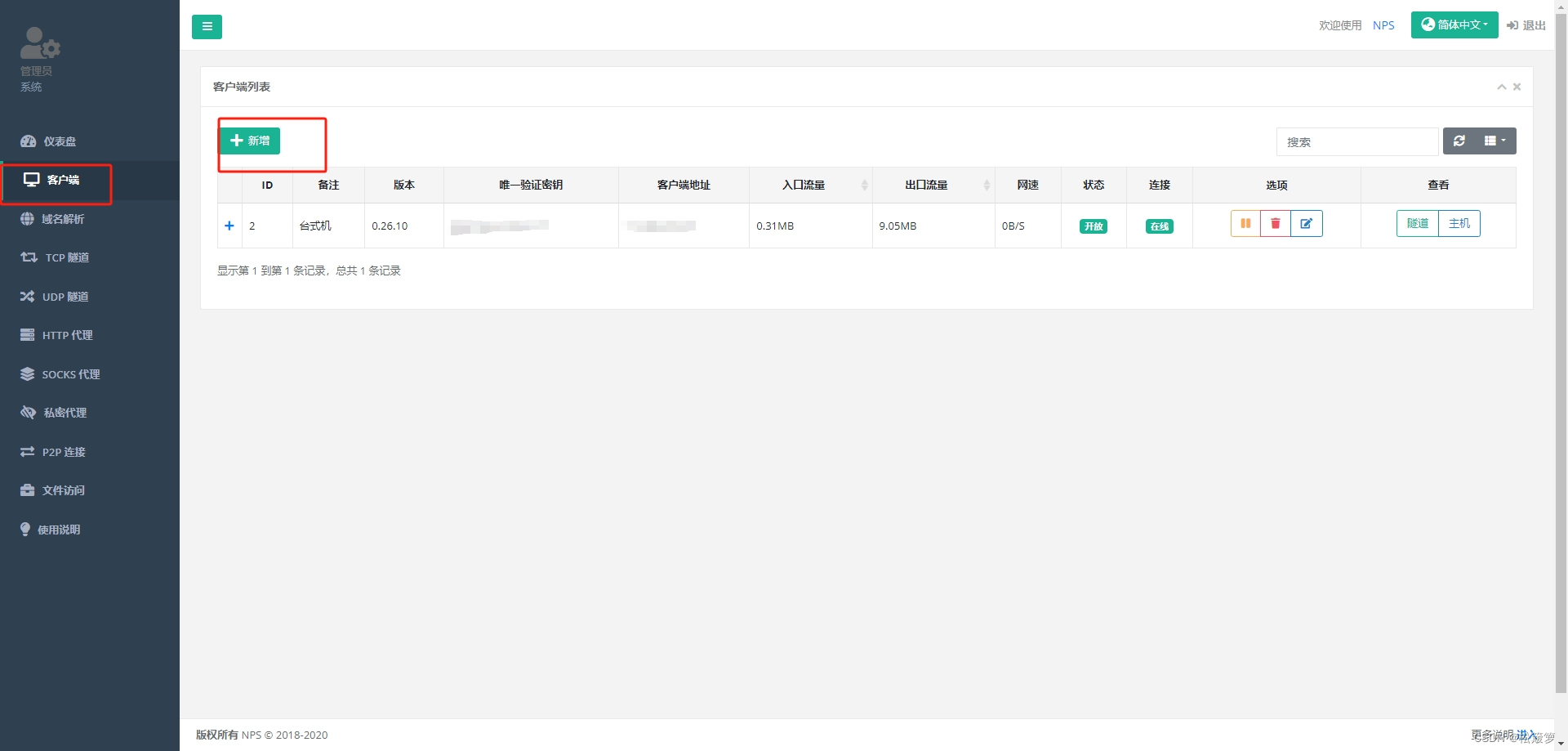This screenshot has height=751, width=1568.
Task: Sort by 入口流量 column
Action: pos(810,185)
